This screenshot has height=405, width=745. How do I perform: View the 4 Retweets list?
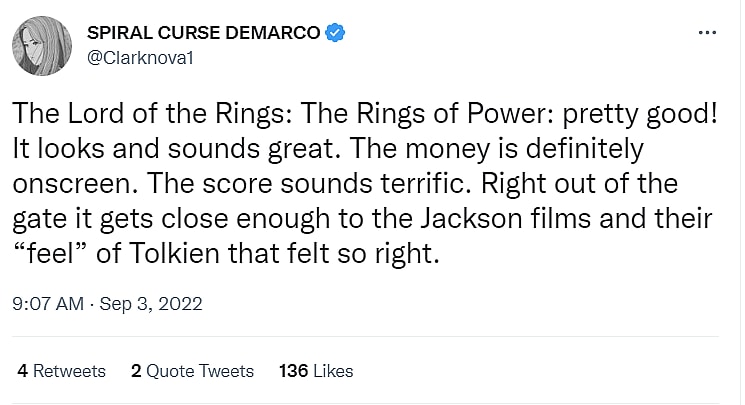click(61, 371)
